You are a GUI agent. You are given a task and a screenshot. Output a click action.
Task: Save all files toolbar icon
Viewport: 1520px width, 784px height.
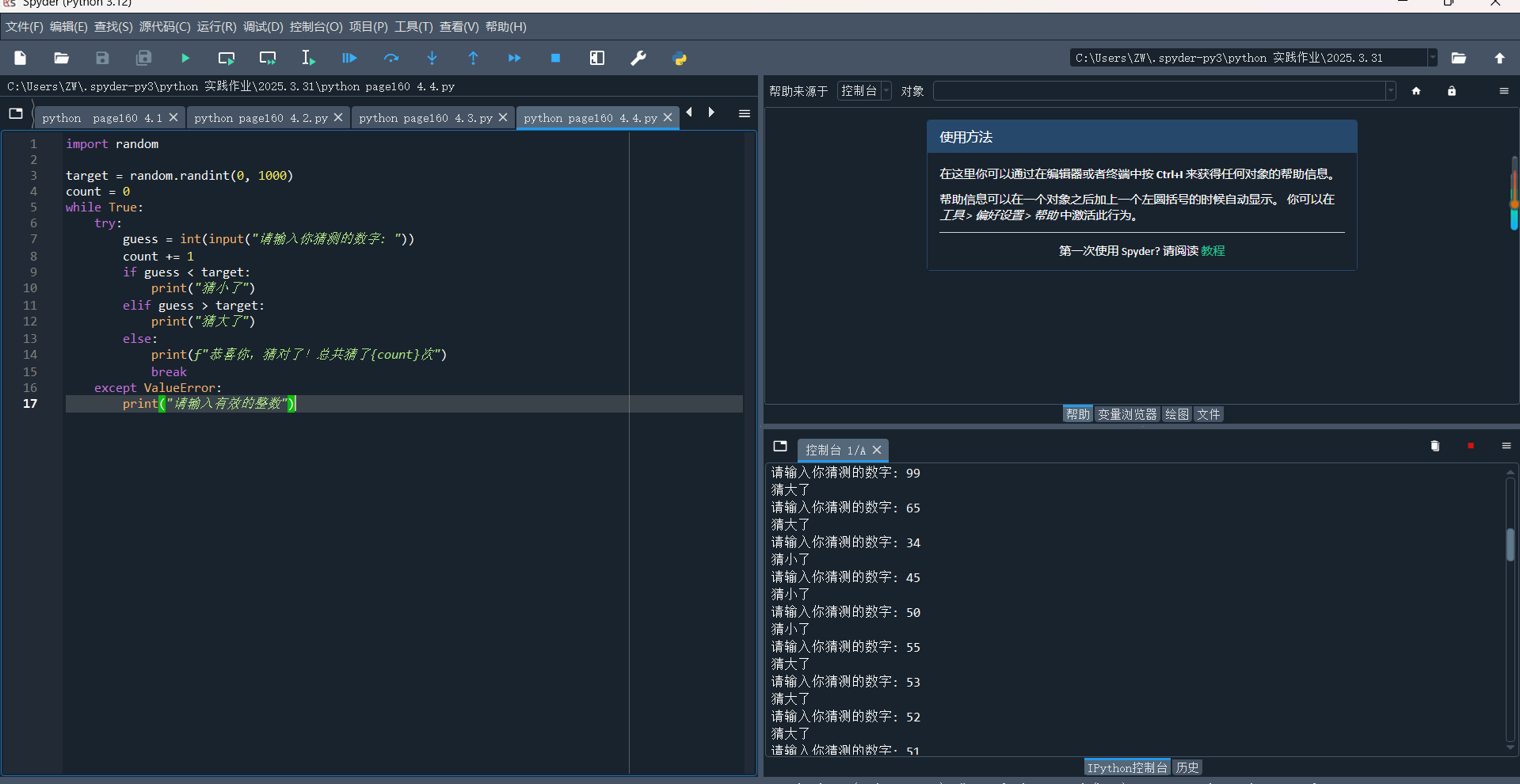coord(143,58)
